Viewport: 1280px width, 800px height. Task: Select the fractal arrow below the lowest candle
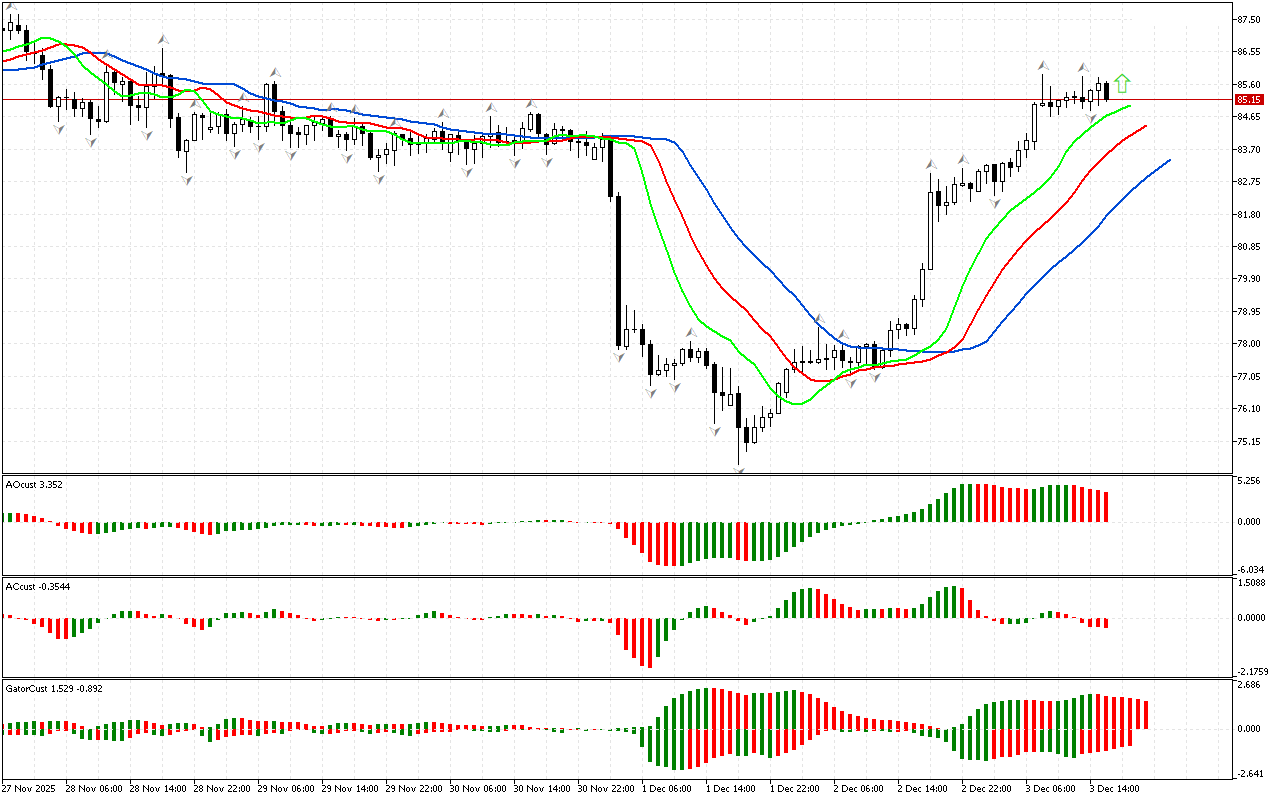pyautogui.click(x=740, y=468)
